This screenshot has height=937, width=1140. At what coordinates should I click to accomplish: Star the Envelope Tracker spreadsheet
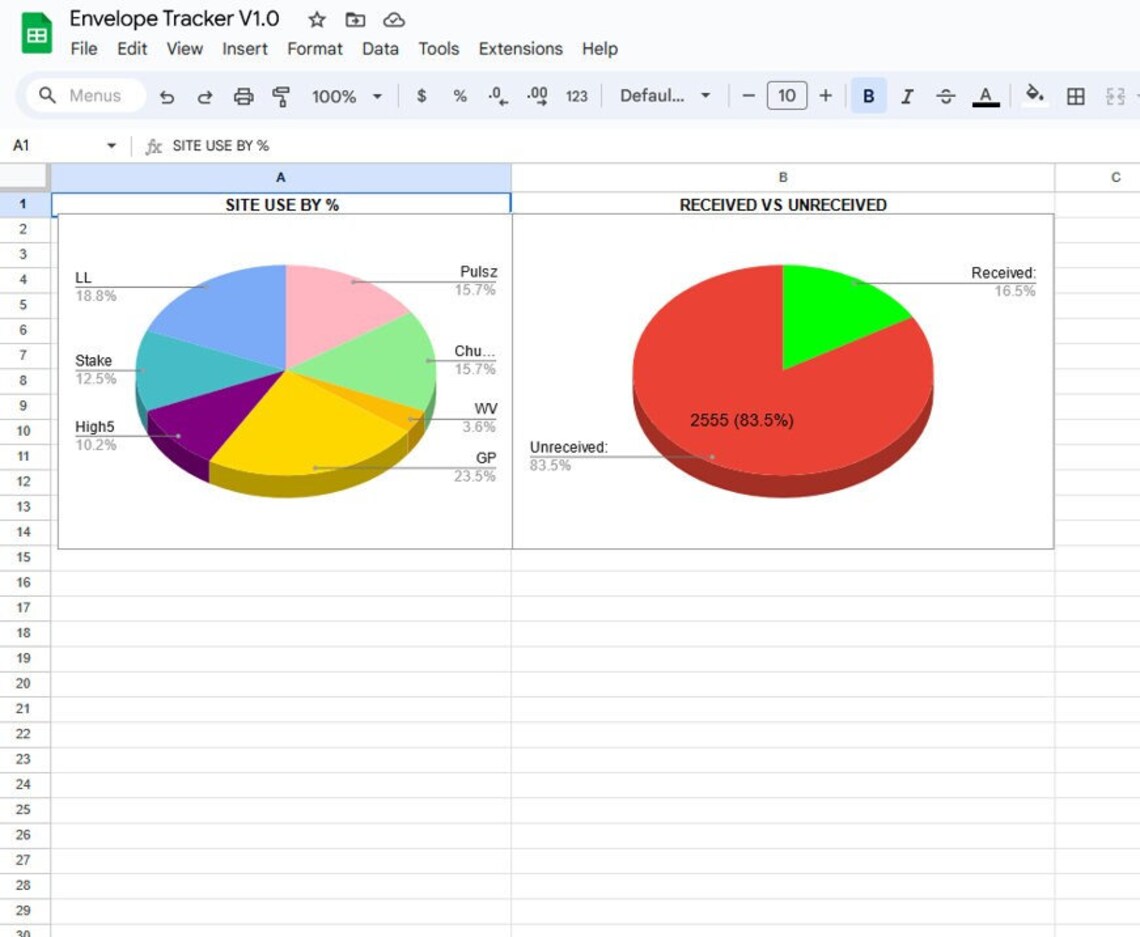pyautogui.click(x=316, y=18)
